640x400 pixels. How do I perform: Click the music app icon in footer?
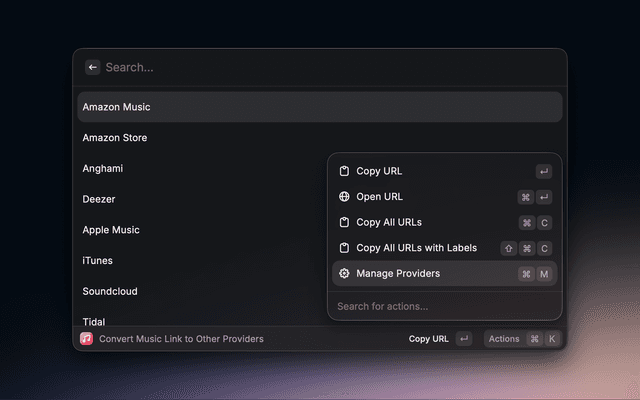[87, 339]
